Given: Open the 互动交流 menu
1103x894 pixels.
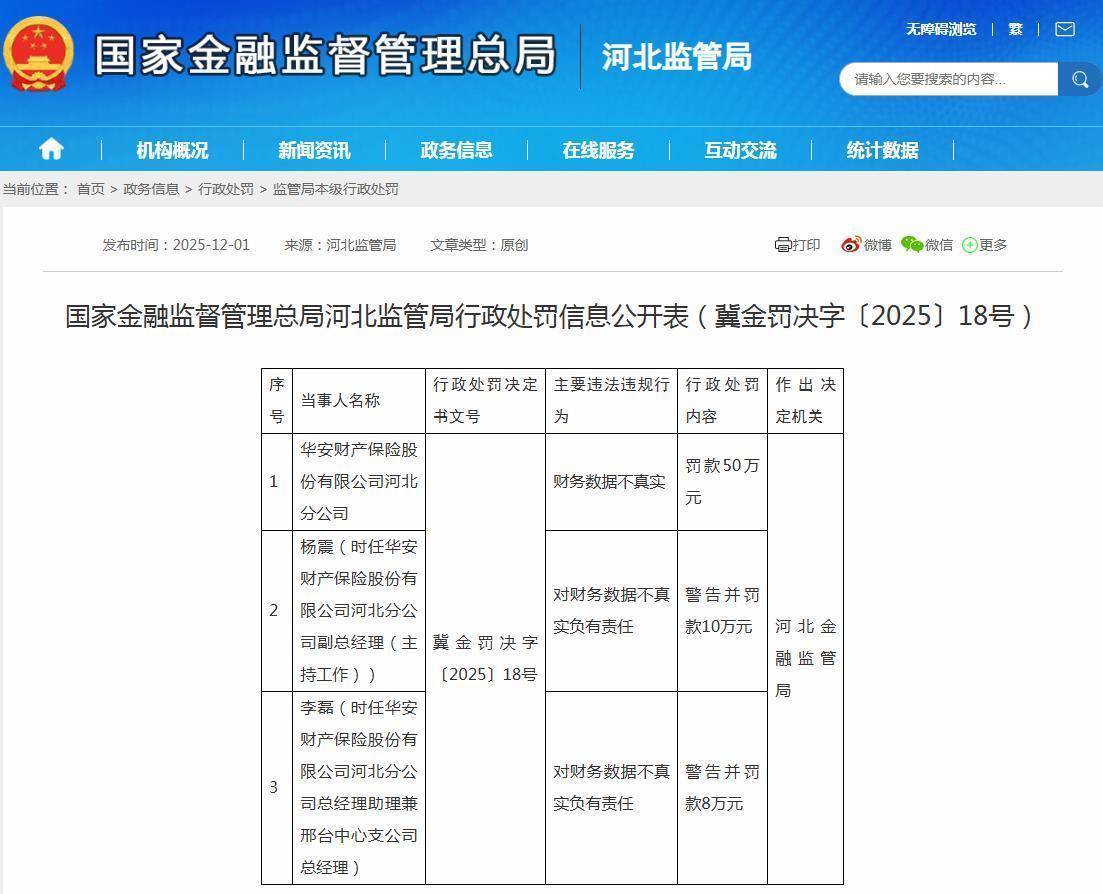Looking at the screenshot, I should tap(740, 150).
